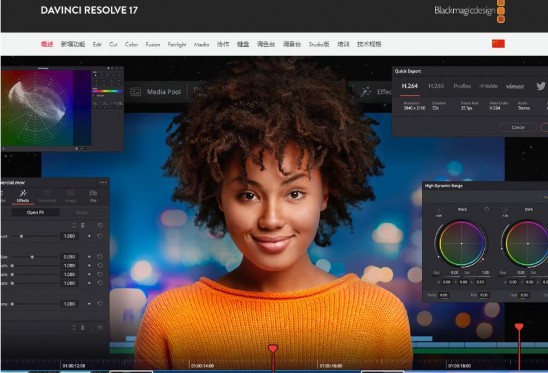
Task: Click Cancel in the Quick Export dialog
Action: tap(518, 127)
